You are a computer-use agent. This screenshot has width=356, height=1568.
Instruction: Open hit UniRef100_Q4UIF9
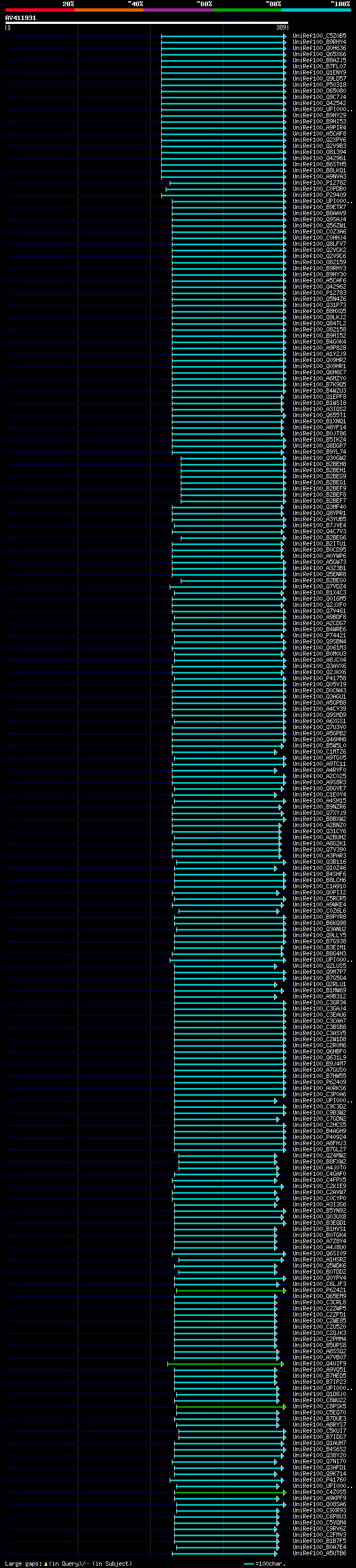coord(319,1363)
